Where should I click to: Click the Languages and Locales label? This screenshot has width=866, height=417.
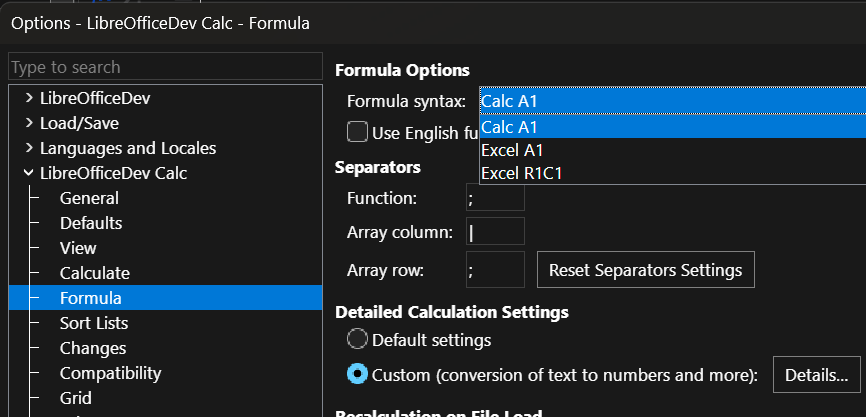coord(128,148)
